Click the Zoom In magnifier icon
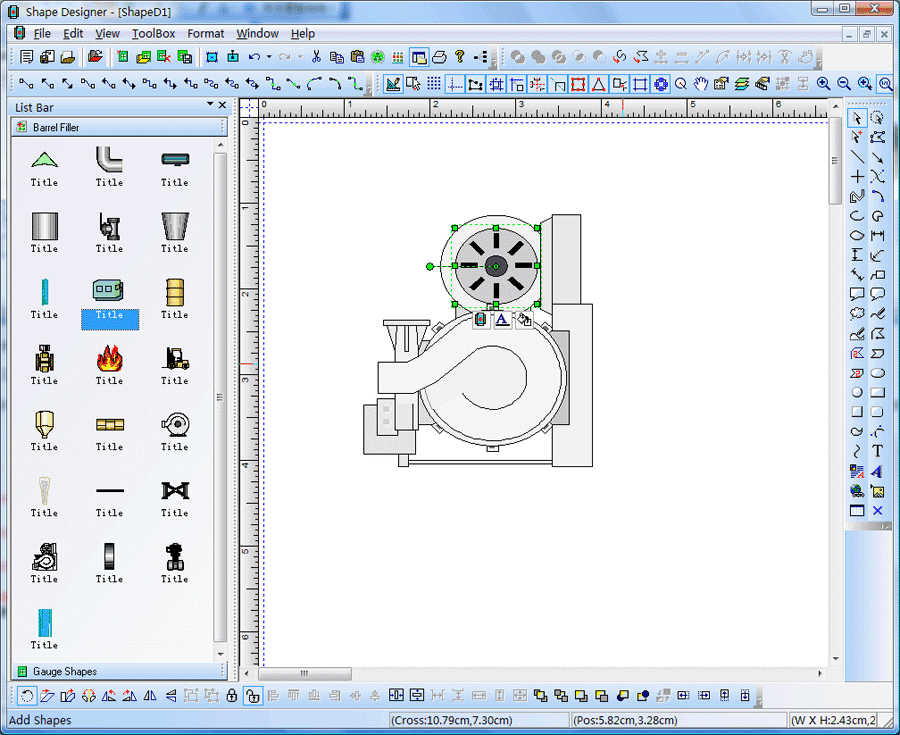 823,84
